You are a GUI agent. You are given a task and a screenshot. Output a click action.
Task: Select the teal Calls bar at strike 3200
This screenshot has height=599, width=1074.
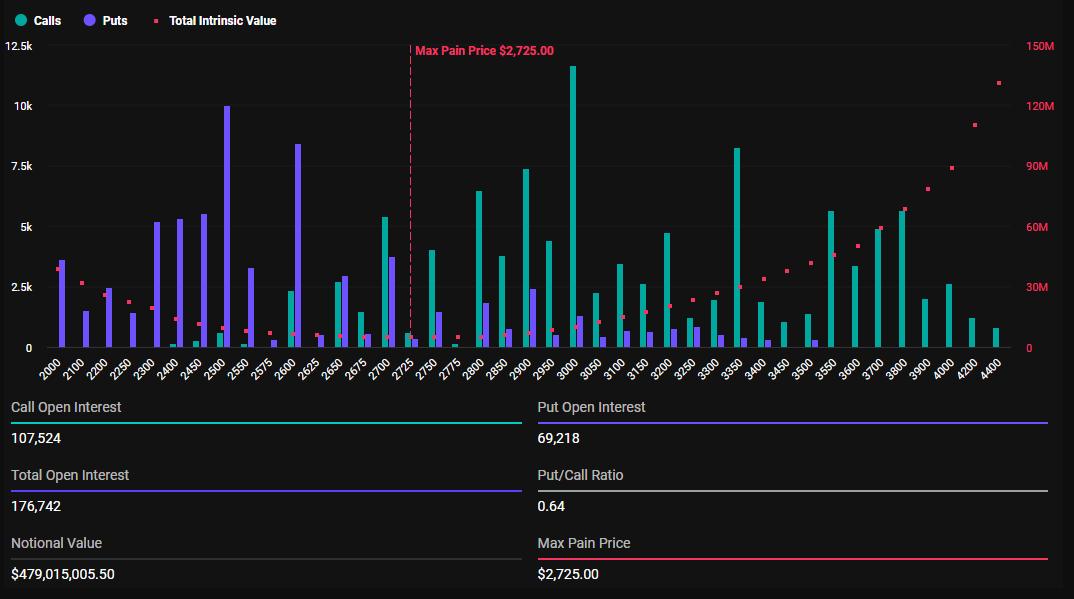click(667, 290)
